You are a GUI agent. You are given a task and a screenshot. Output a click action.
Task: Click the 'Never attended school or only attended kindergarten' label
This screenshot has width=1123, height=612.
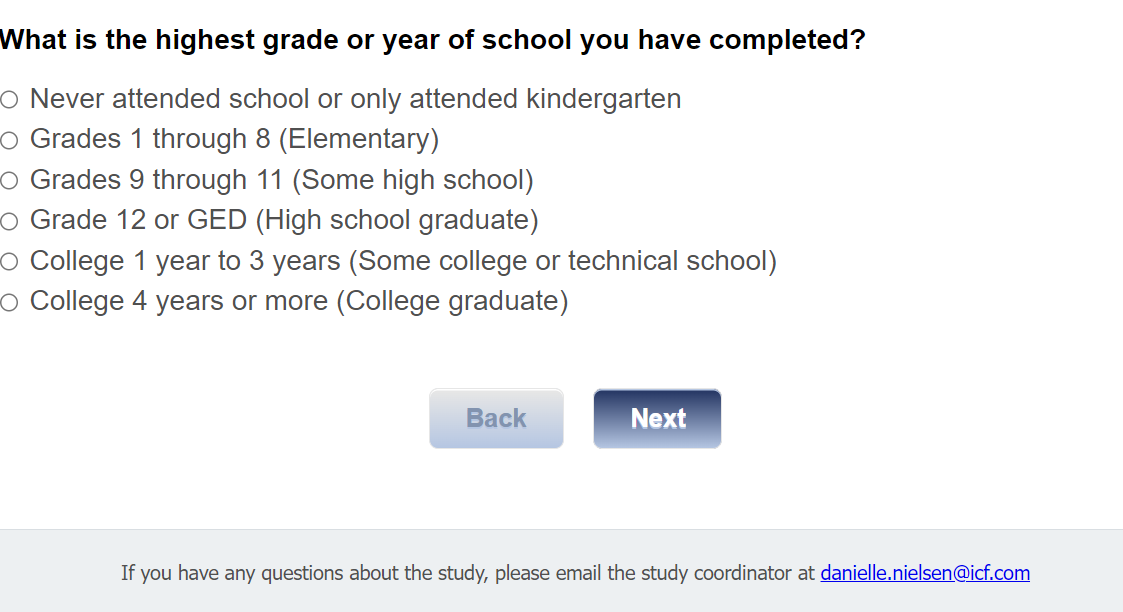coord(355,99)
